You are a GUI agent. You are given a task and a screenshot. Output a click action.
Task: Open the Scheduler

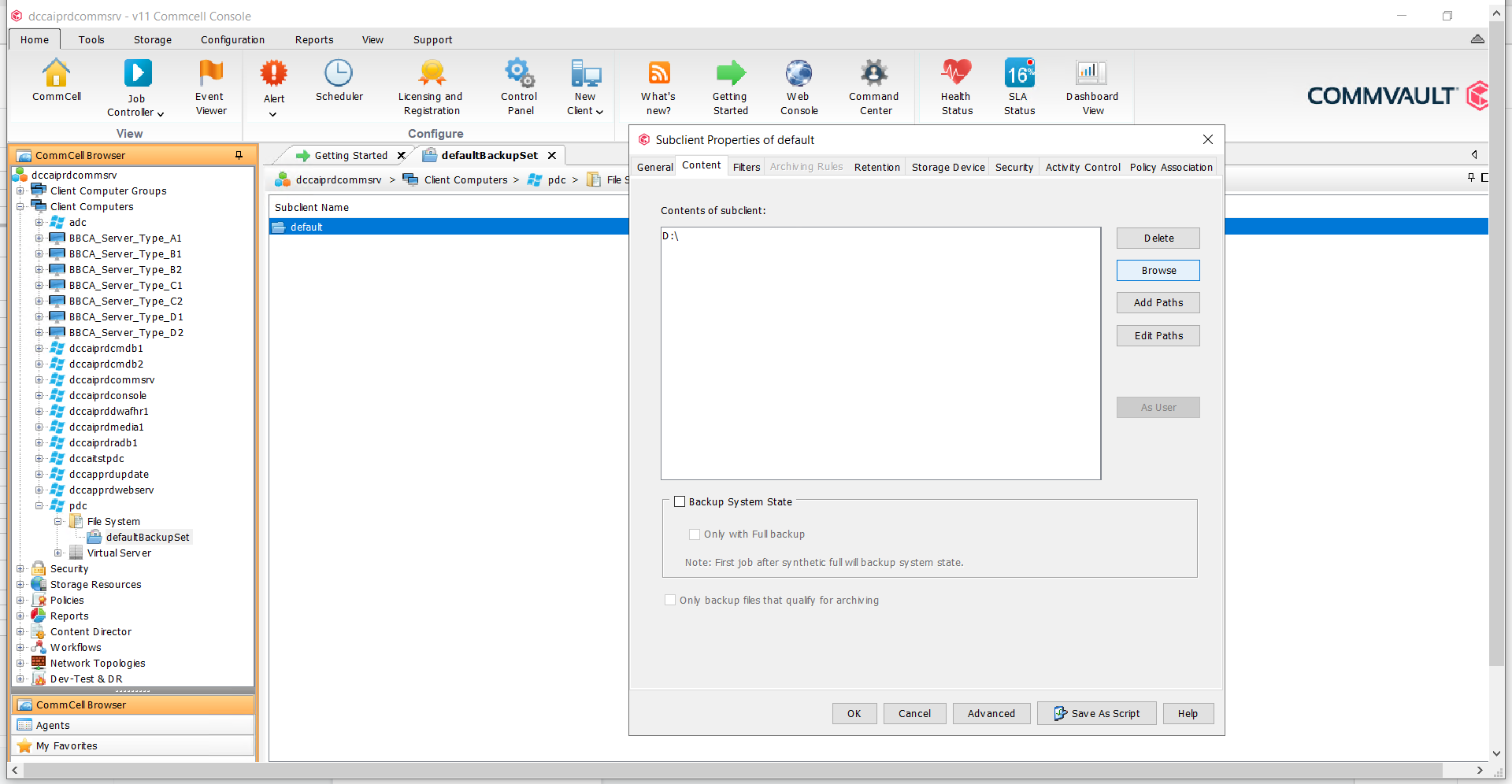(339, 80)
